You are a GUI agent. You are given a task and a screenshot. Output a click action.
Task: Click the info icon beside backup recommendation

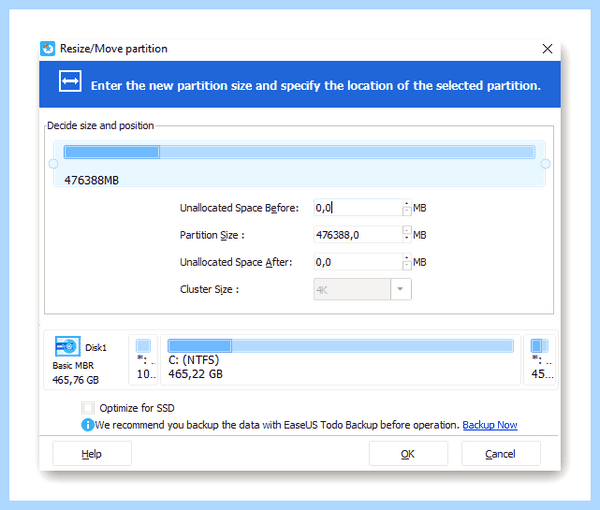[87, 425]
